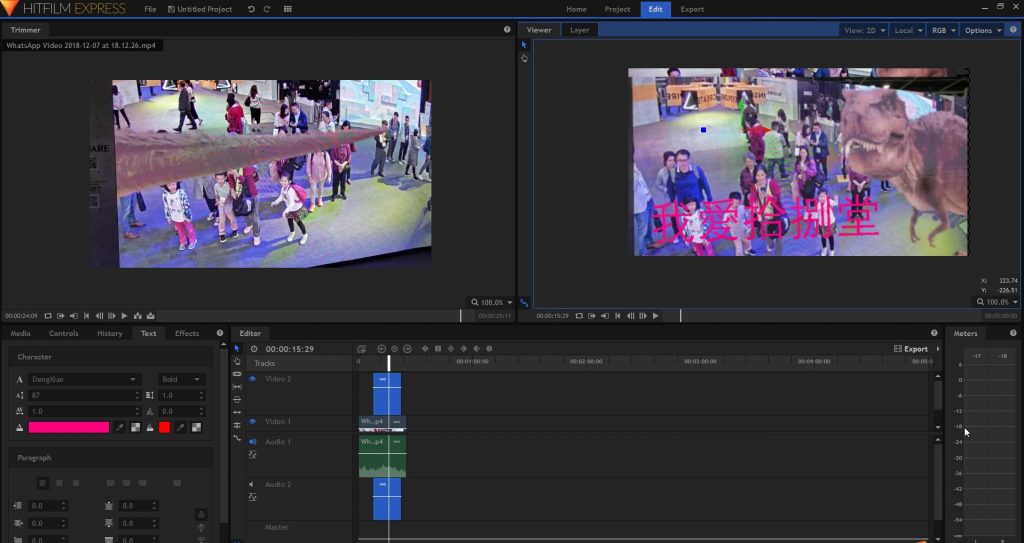
Task: Expand the View: 2D dropdown
Action: (x=864, y=30)
